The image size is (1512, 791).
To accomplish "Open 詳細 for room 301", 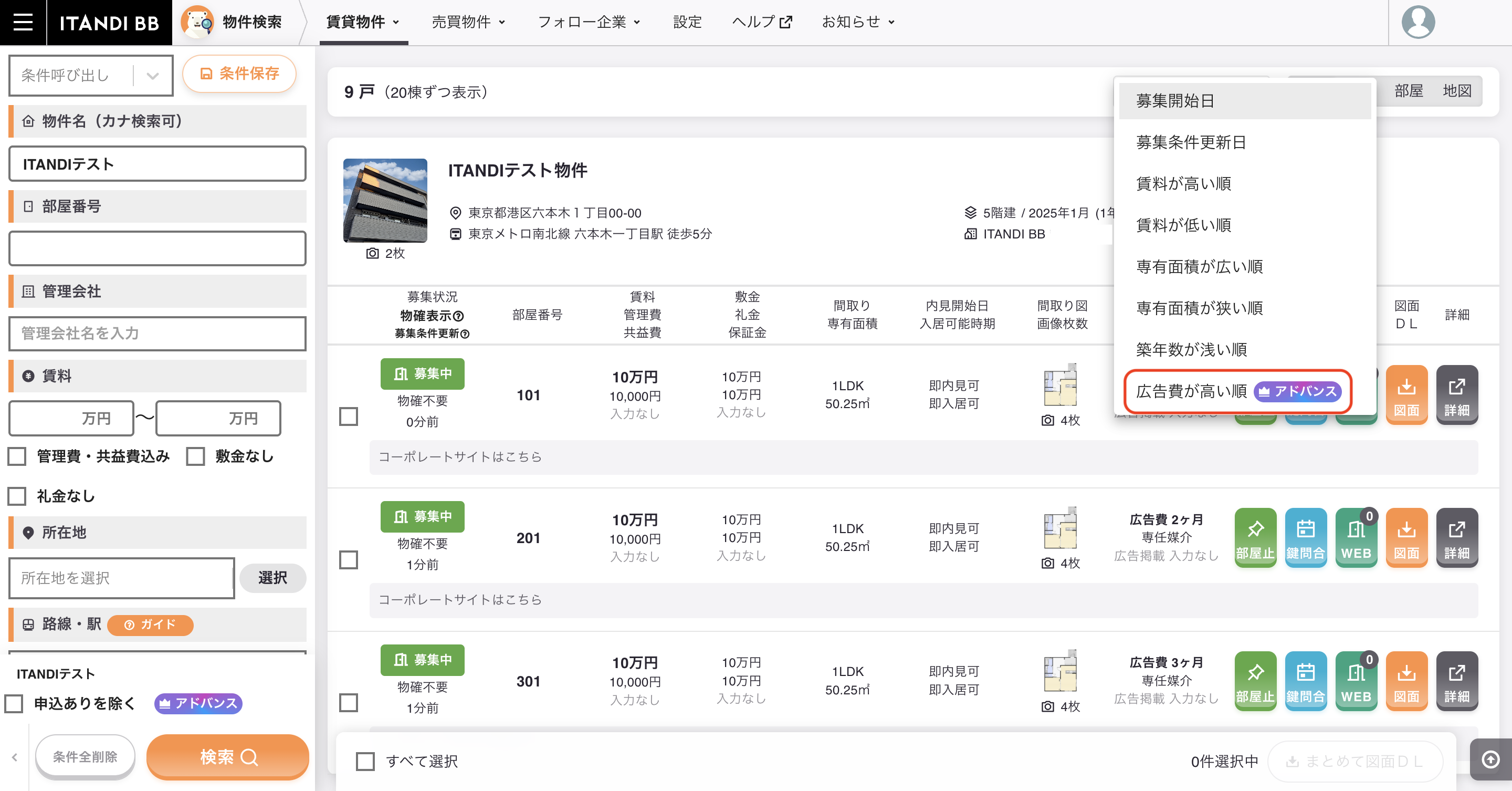I will (1457, 681).
